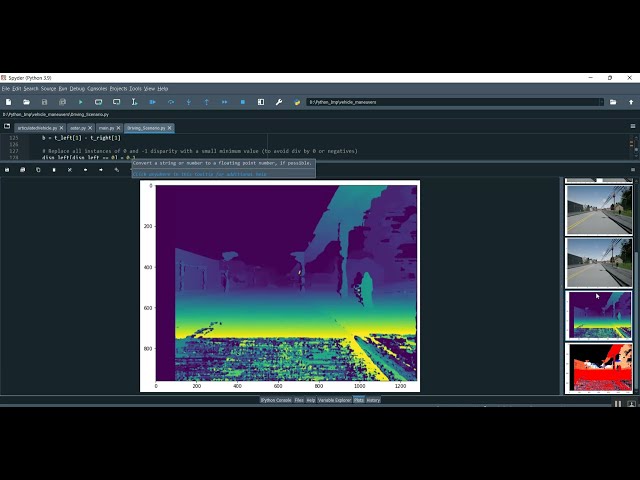Open the Run menu
Image resolution: width=640 pixels, height=480 pixels.
pyautogui.click(x=63, y=89)
